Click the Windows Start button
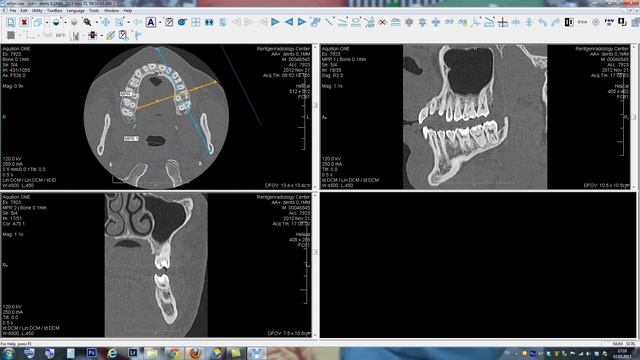The image size is (640, 360). (x=8, y=353)
